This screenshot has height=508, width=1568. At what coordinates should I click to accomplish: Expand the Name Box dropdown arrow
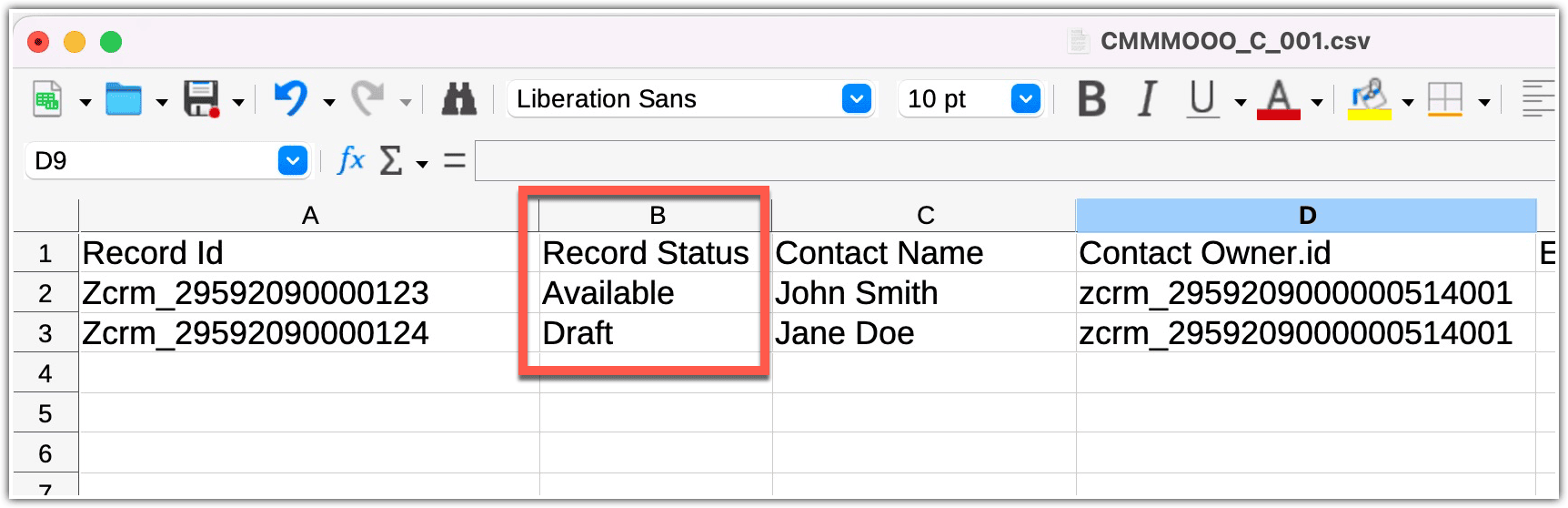(292, 161)
